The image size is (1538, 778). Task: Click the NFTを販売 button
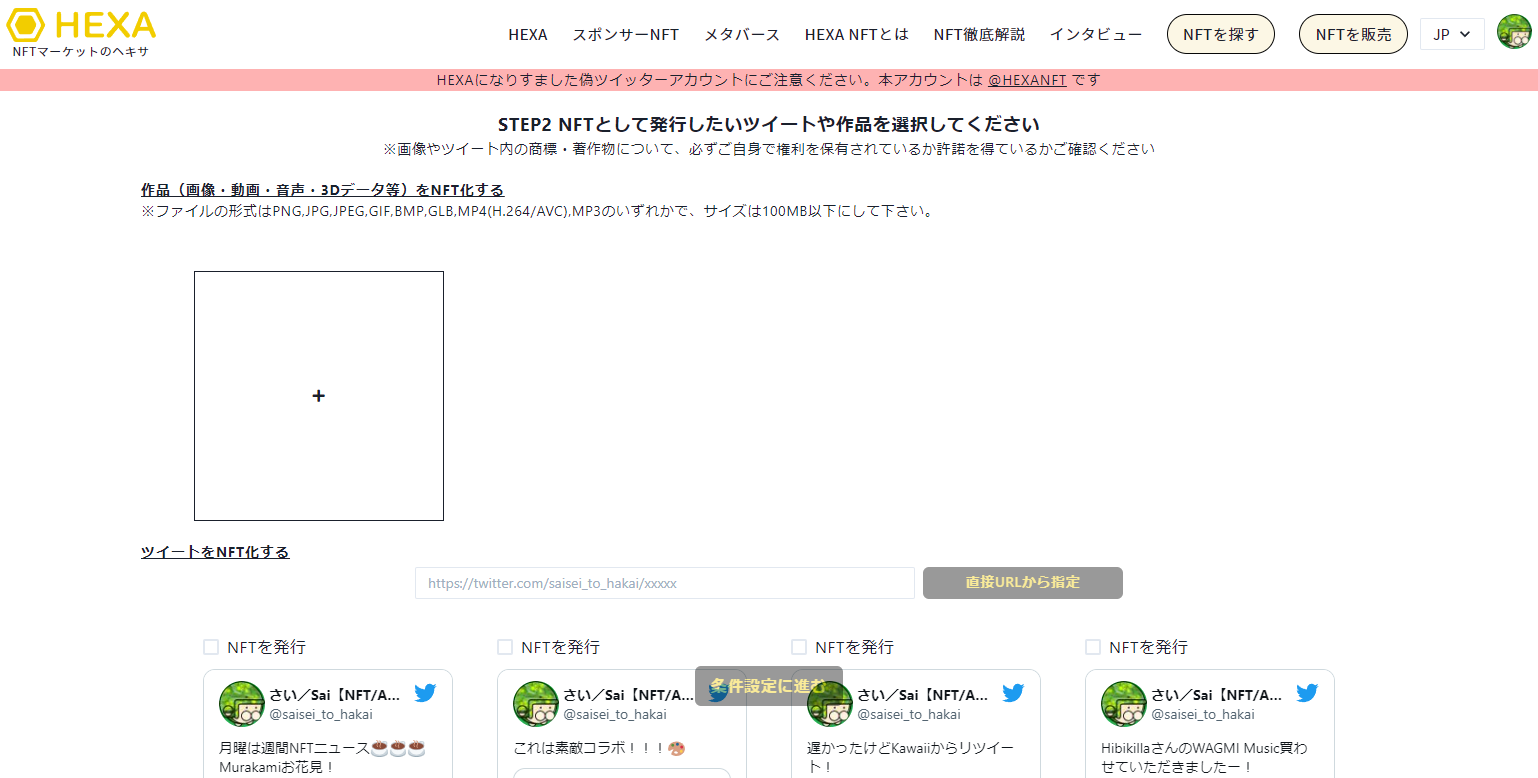1353,34
